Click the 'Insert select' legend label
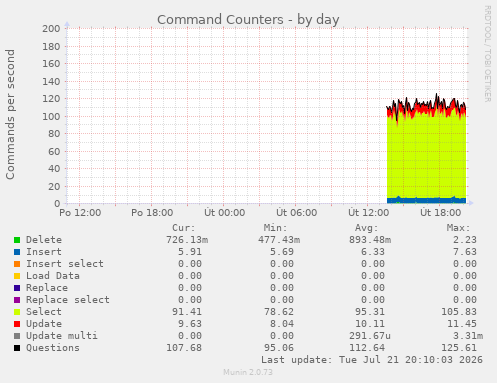The width and height of the screenshot is (497, 383). (65, 264)
